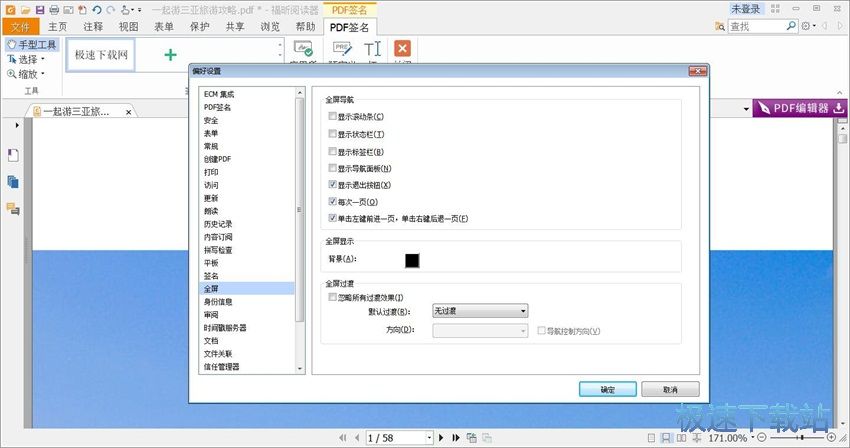The width and height of the screenshot is (850, 448).
Task: Click the predefined text pencil icon in the ribbon
Action: pos(342,49)
